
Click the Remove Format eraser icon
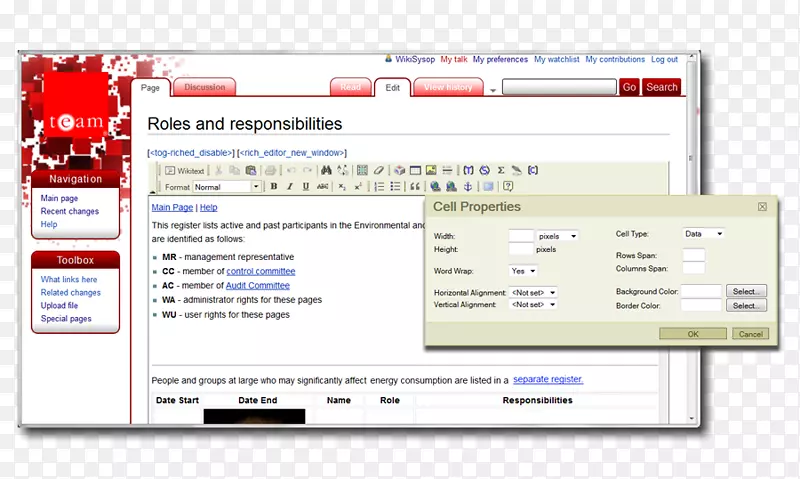click(379, 170)
